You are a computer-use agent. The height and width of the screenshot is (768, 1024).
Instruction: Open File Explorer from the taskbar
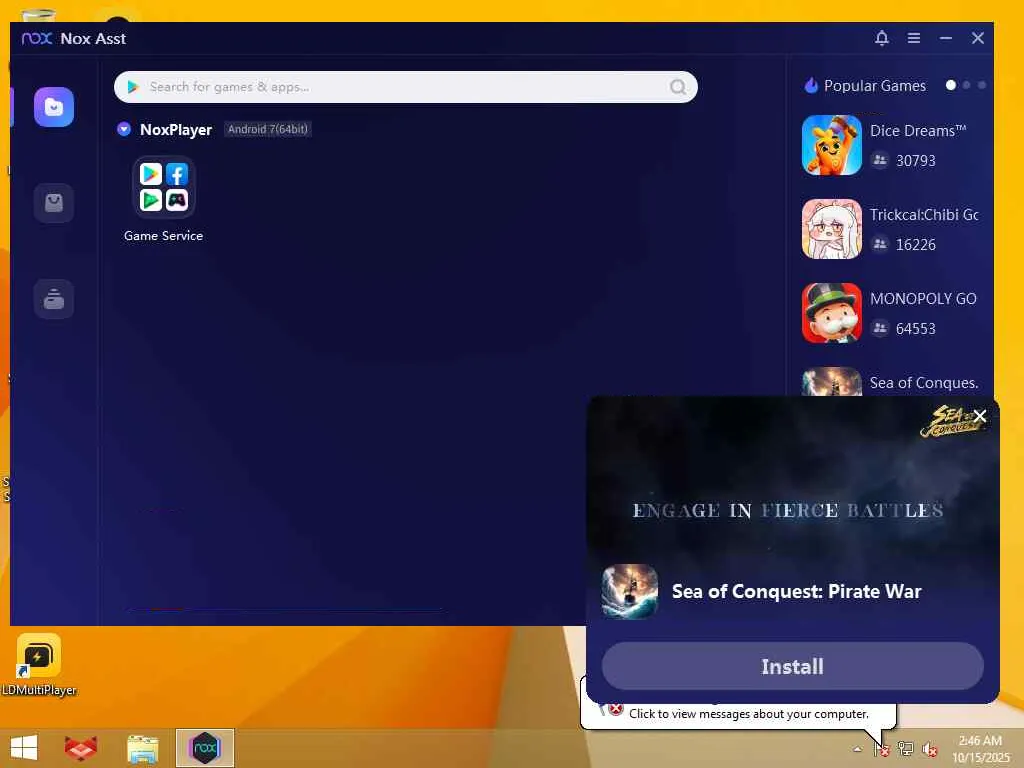142,748
